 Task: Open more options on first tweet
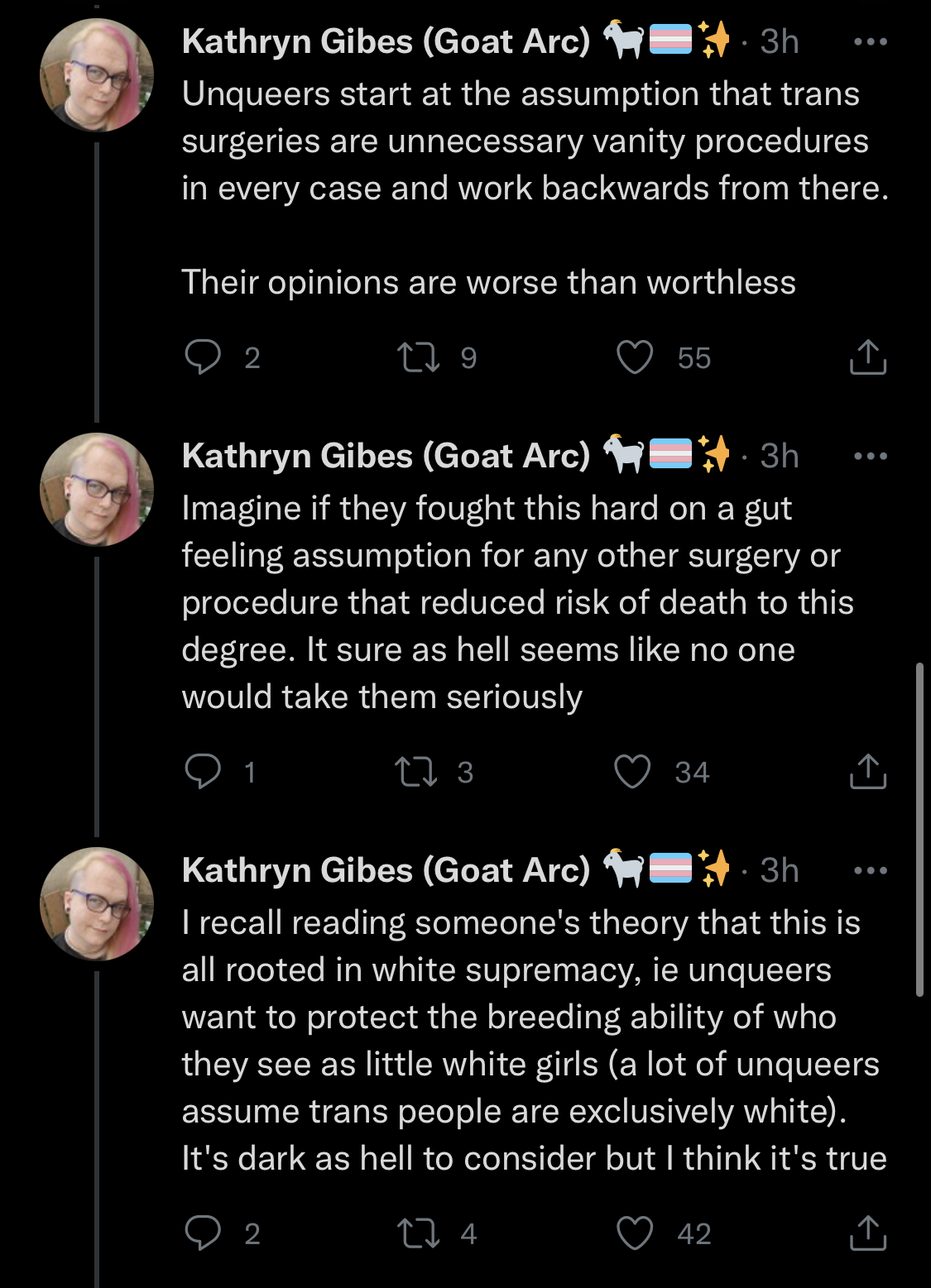click(x=870, y=41)
